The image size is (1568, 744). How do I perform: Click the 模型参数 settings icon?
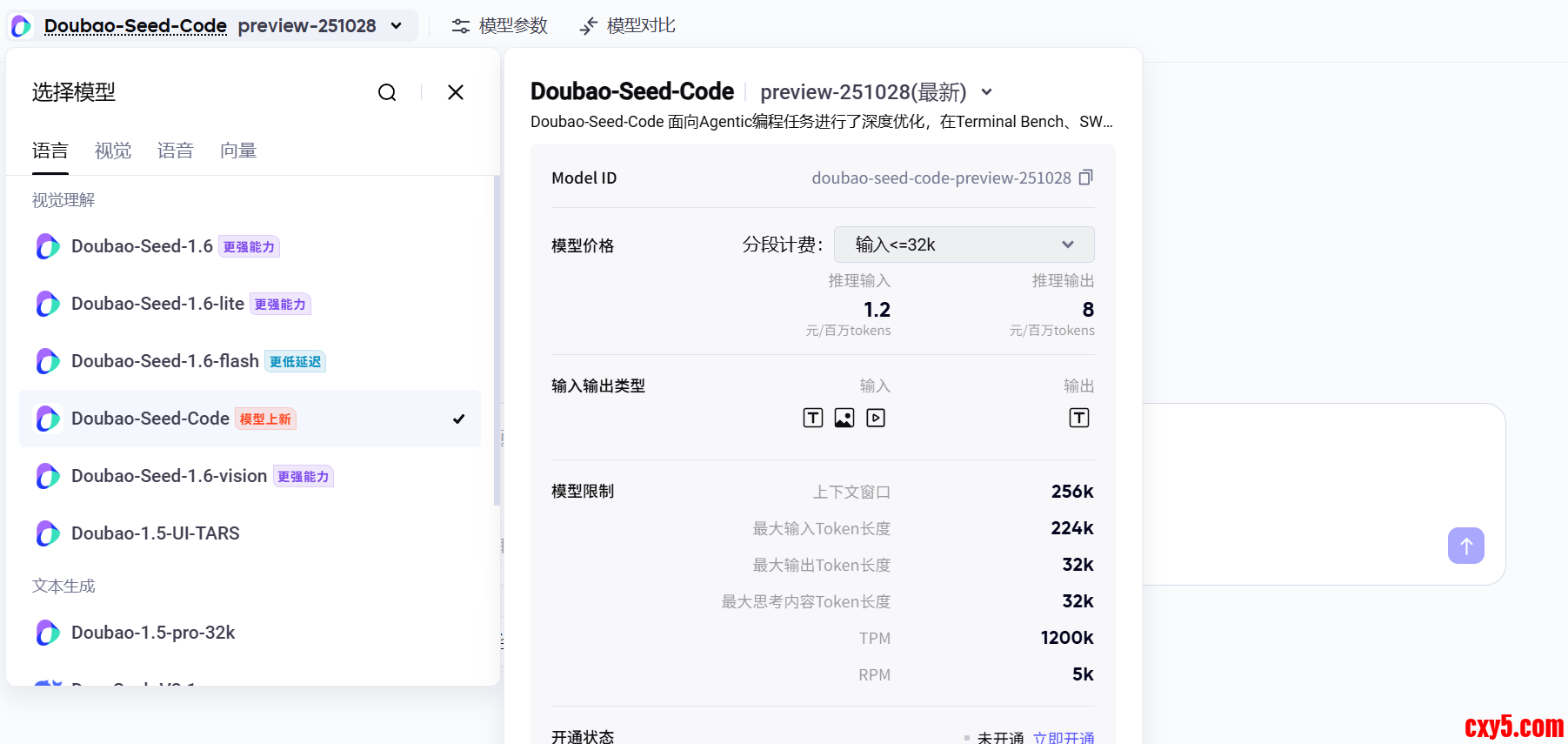pyautogui.click(x=461, y=26)
